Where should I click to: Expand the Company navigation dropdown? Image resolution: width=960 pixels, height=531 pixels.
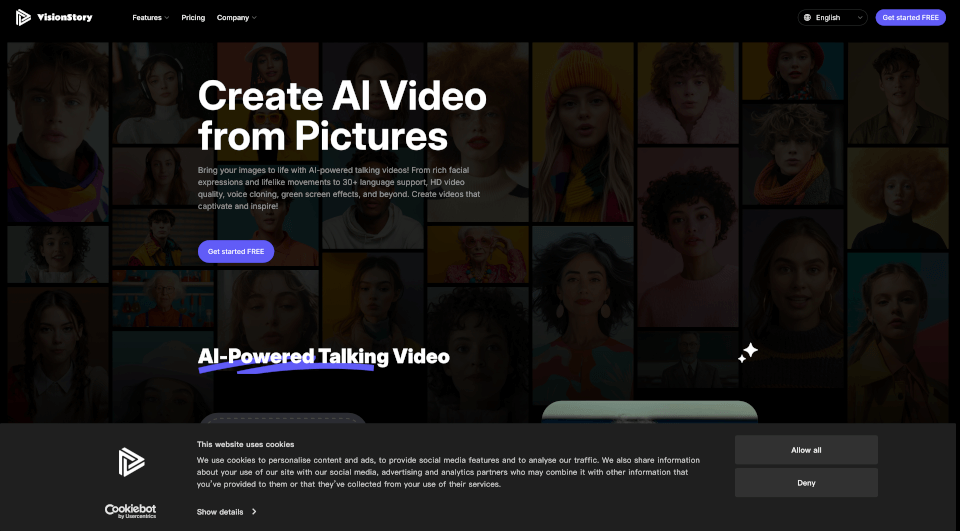pyautogui.click(x=236, y=17)
